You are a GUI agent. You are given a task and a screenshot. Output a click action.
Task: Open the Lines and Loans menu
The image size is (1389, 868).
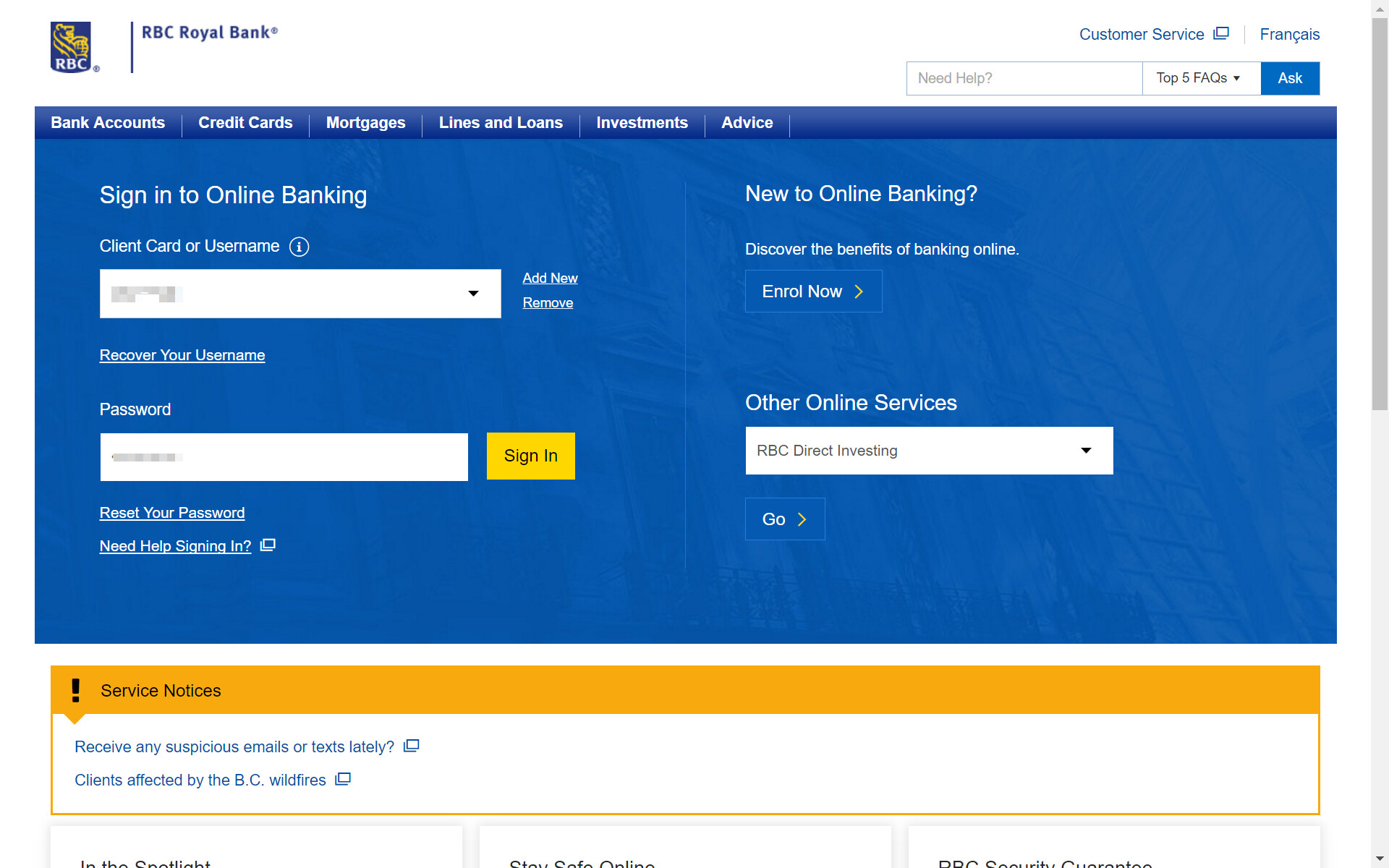[x=501, y=123]
